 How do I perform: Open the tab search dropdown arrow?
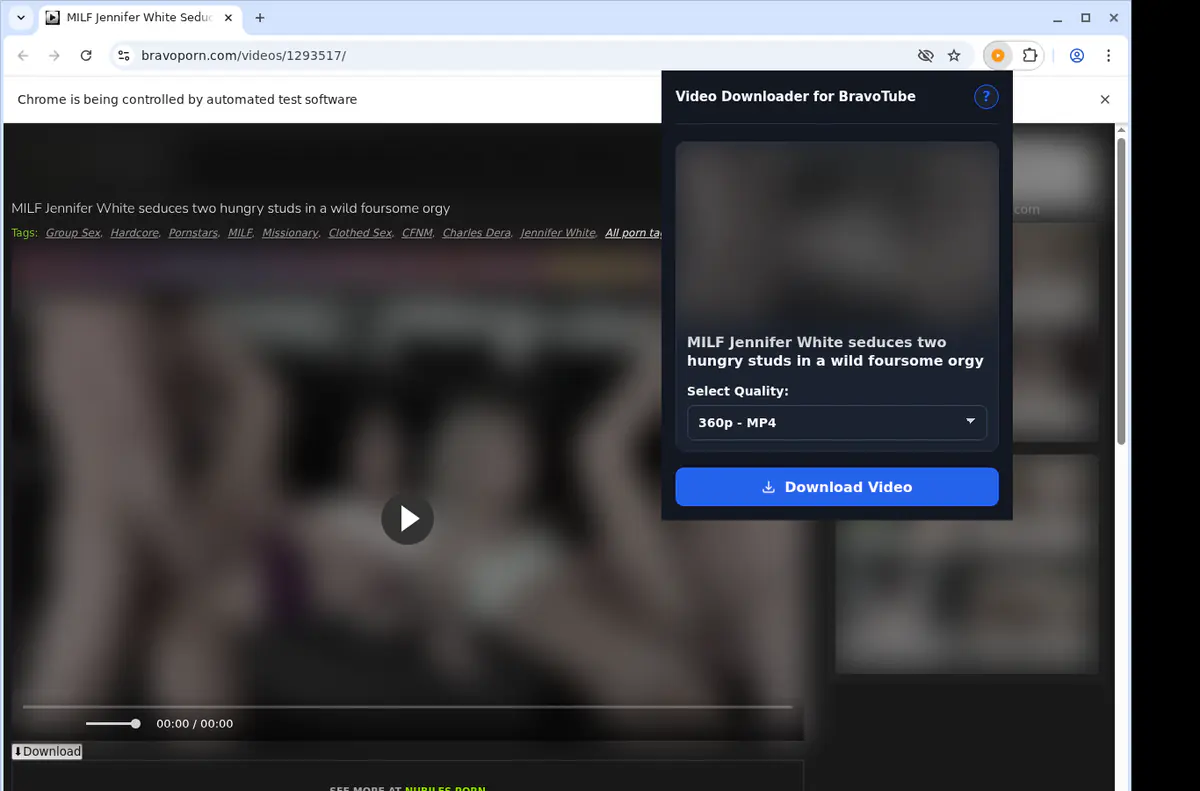pos(21,18)
